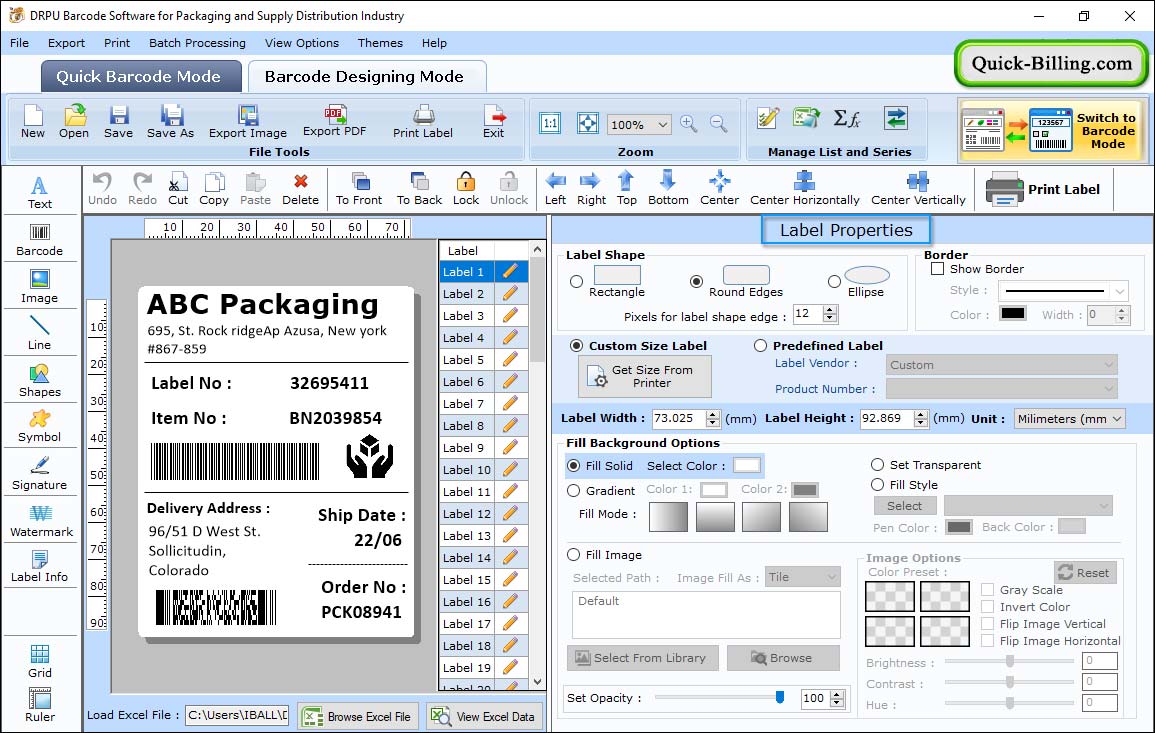Click the Exit icon

coord(494,122)
